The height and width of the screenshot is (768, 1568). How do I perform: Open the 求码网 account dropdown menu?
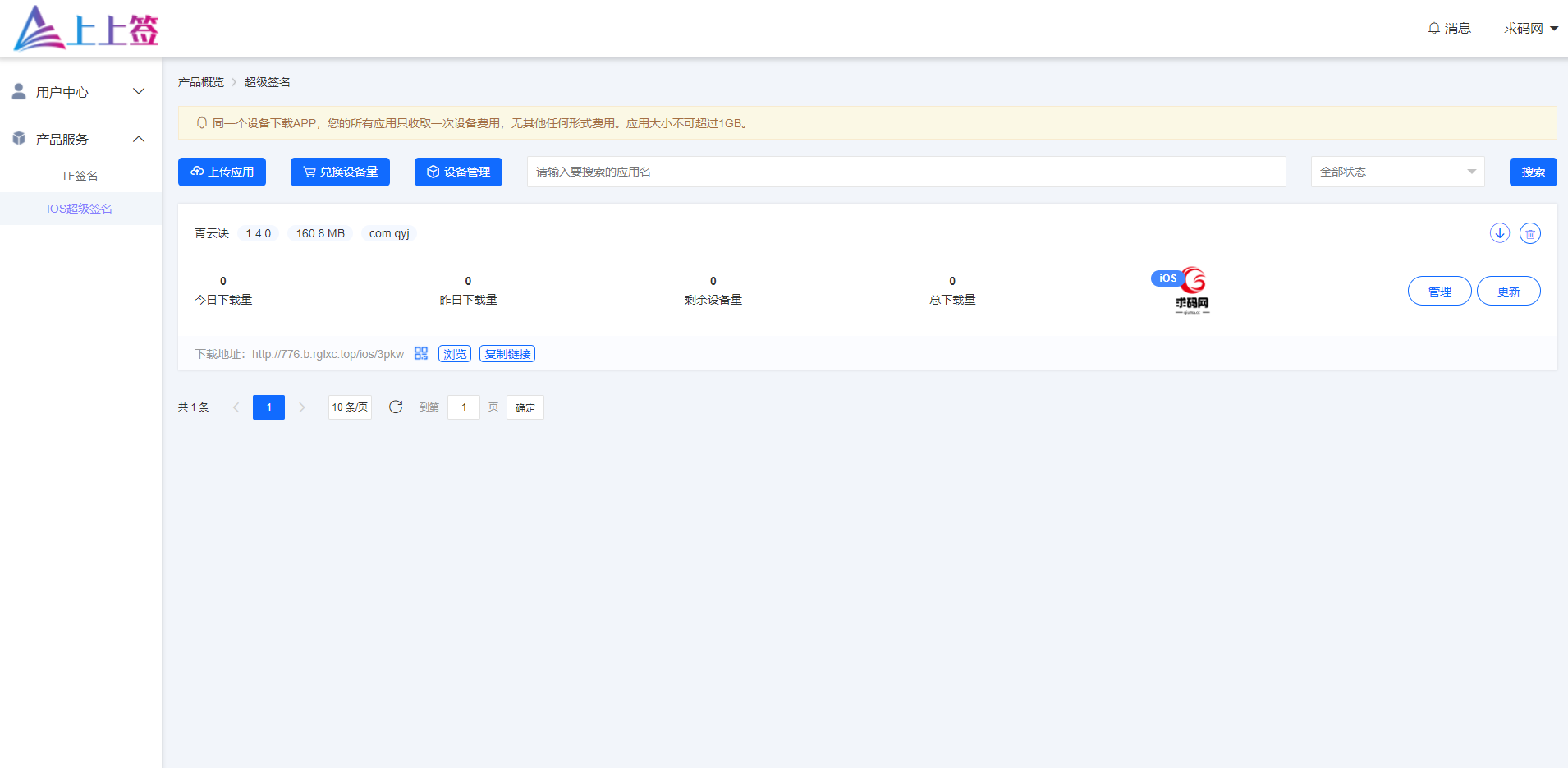1530,29
